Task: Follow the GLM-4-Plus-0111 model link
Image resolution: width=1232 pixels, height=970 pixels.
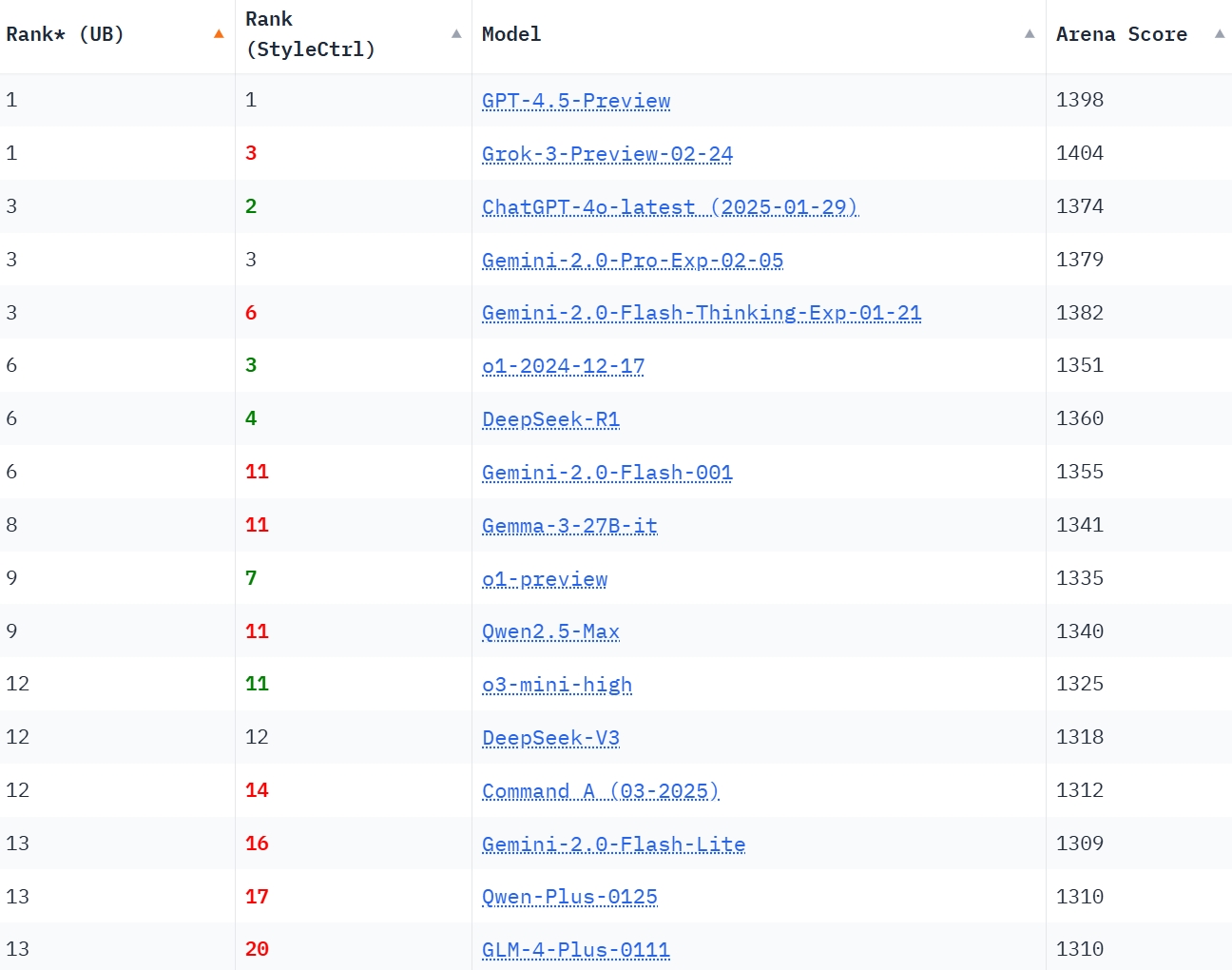Action: pyautogui.click(x=576, y=950)
